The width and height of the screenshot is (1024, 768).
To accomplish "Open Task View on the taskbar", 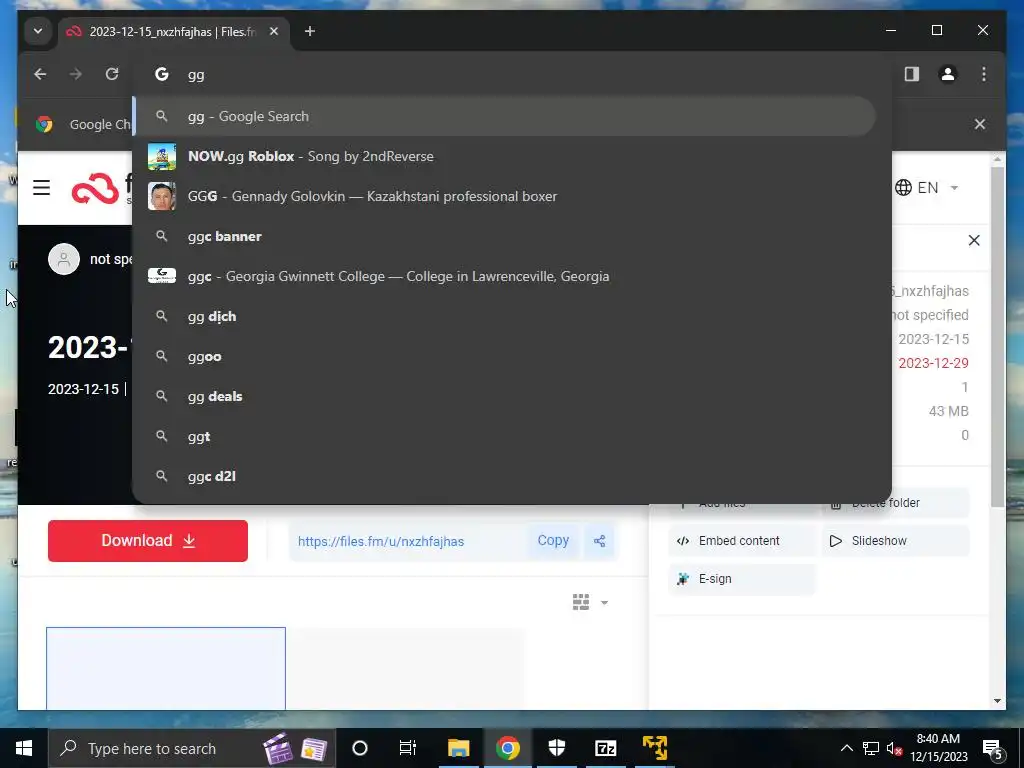I will point(408,748).
